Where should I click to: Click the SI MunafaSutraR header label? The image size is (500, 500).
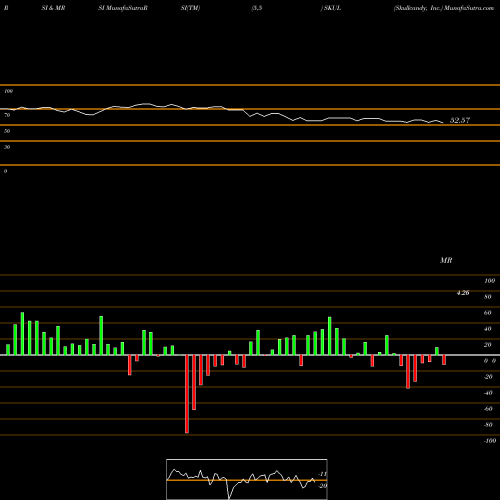point(123,8)
